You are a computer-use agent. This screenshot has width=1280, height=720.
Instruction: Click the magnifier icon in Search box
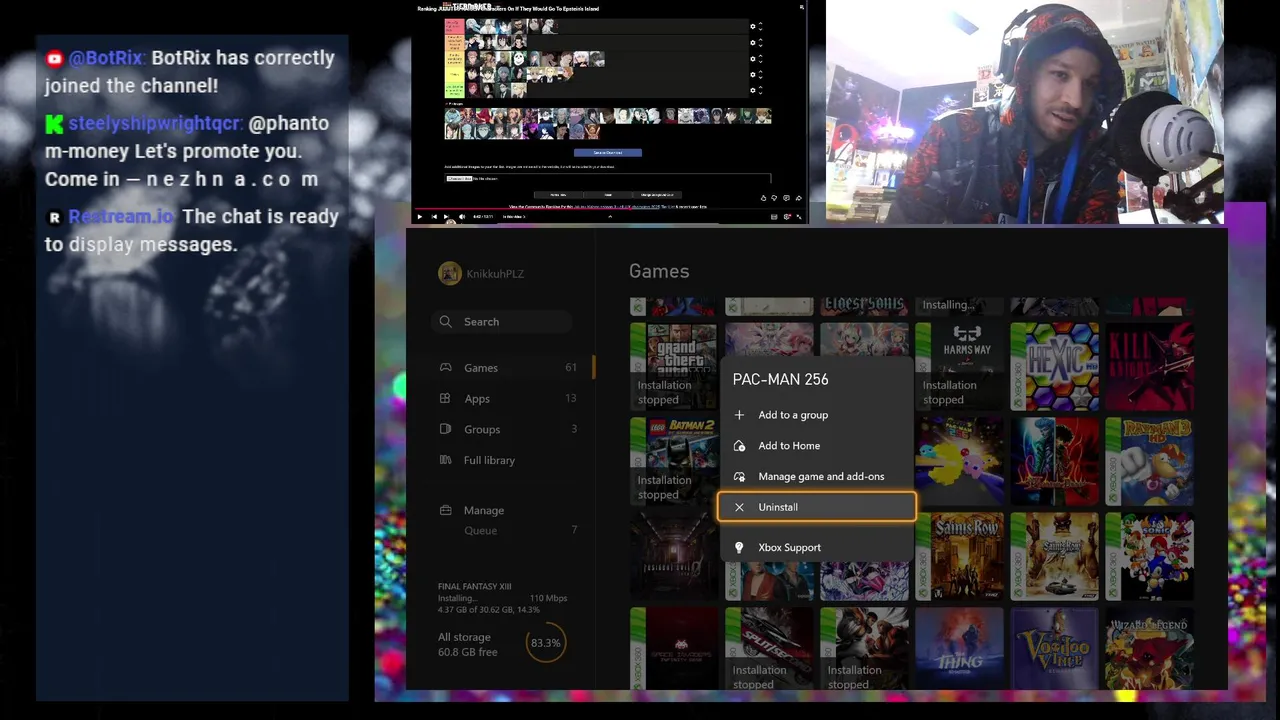[446, 322]
